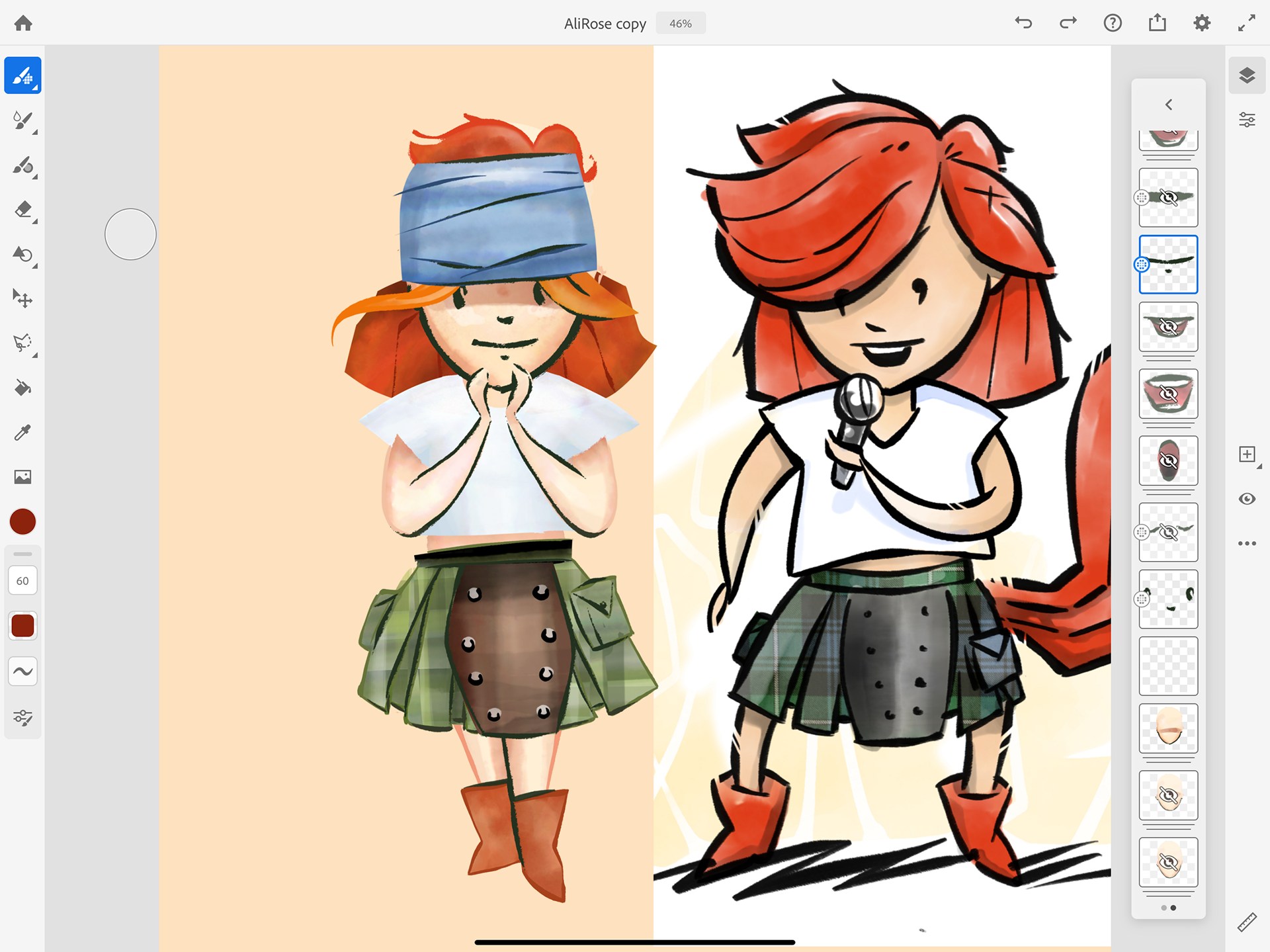Collapse the layers list chevron
The image size is (1270, 952).
pyautogui.click(x=1169, y=105)
